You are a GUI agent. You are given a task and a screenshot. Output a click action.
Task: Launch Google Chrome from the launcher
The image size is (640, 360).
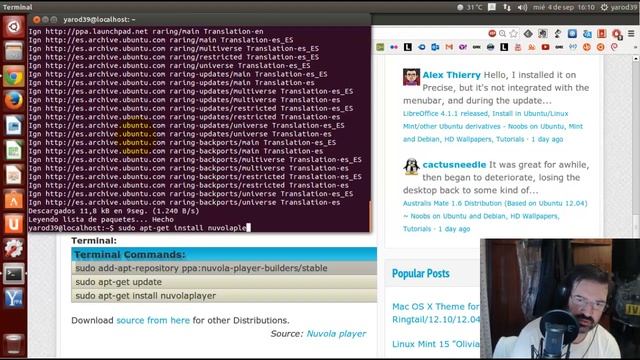pyautogui.click(x=13, y=76)
